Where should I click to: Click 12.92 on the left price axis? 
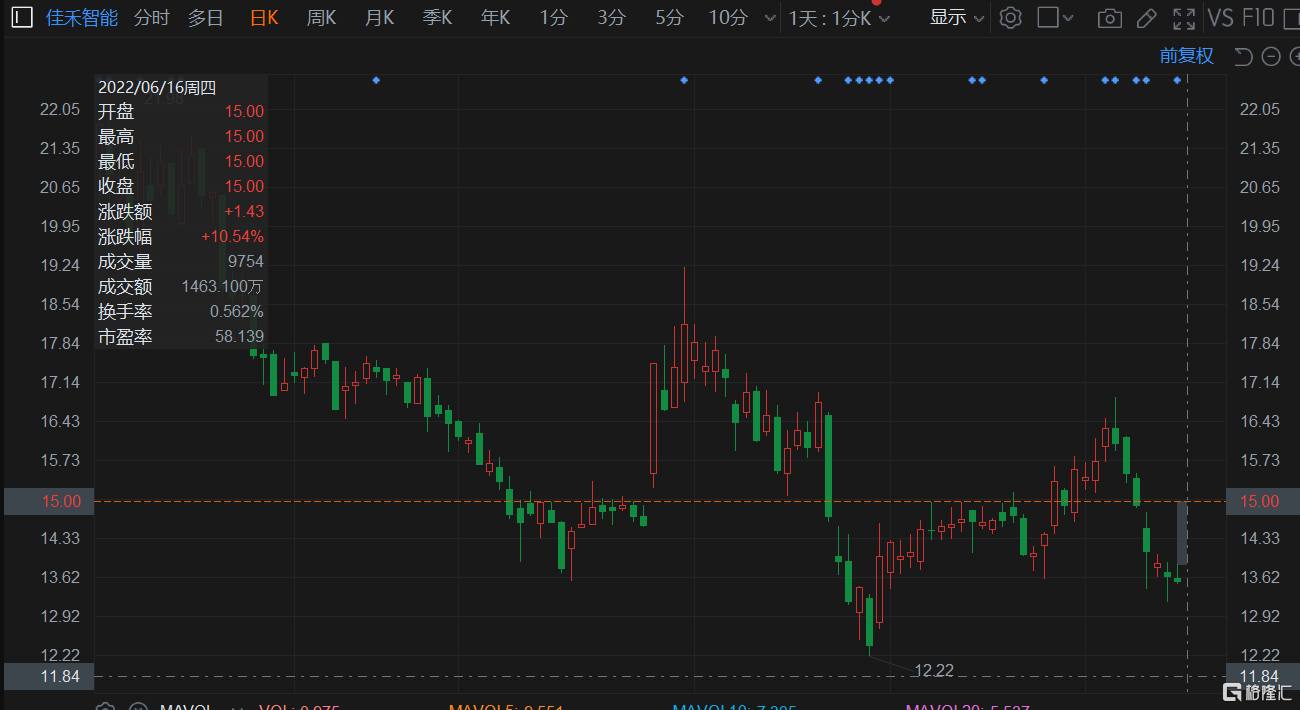point(61,616)
